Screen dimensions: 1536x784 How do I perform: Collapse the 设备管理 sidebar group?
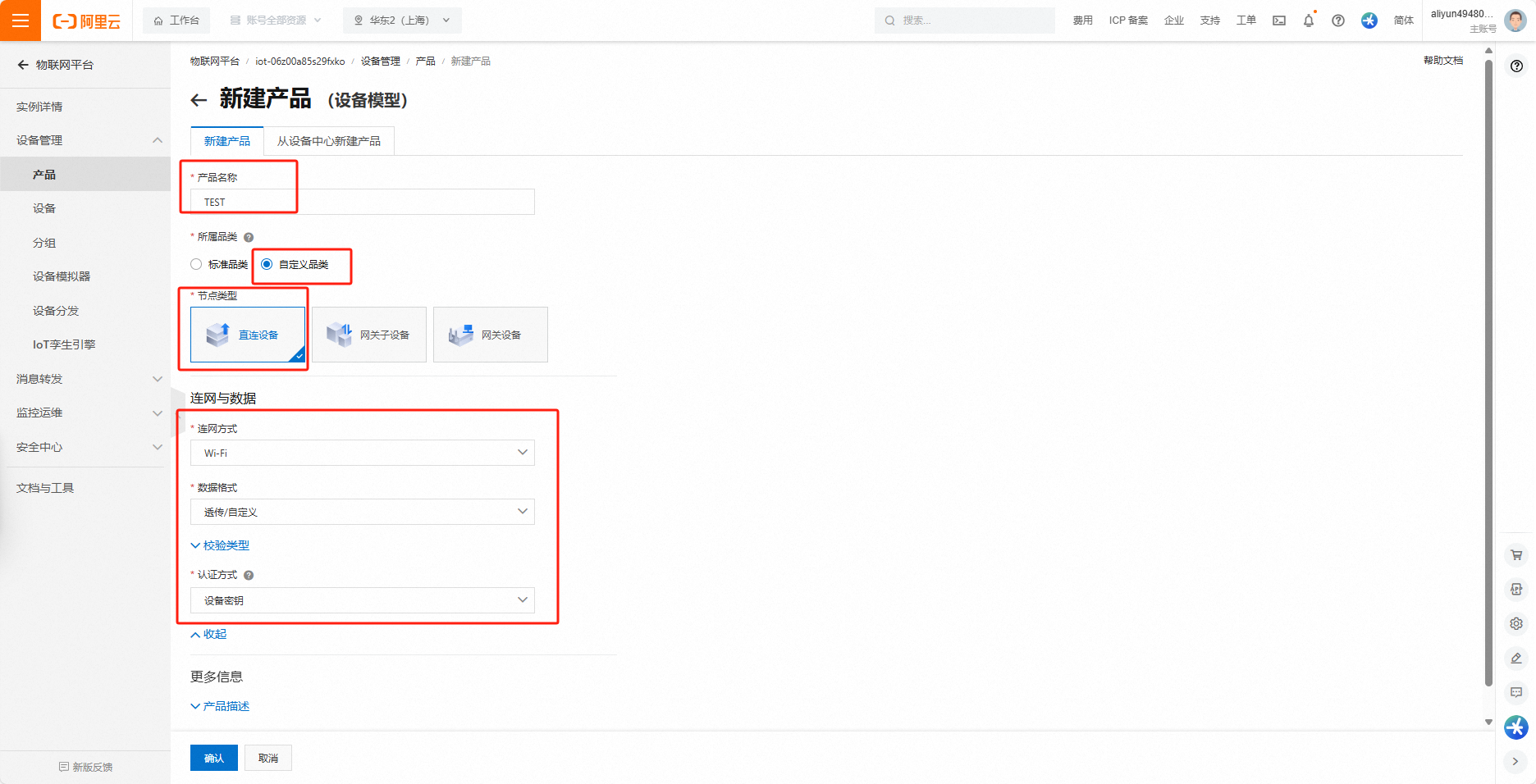click(85, 140)
